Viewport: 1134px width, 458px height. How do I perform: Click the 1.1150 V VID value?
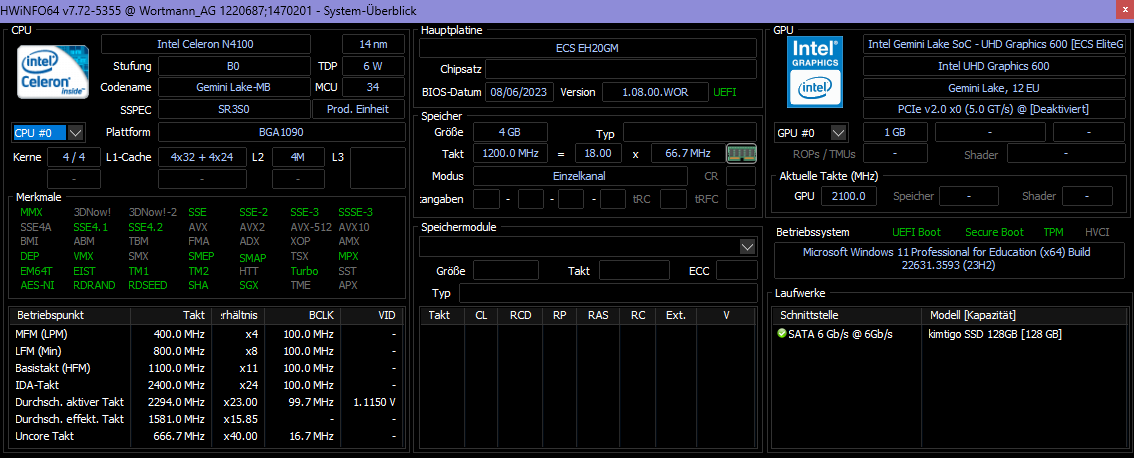pyautogui.click(x=375, y=402)
